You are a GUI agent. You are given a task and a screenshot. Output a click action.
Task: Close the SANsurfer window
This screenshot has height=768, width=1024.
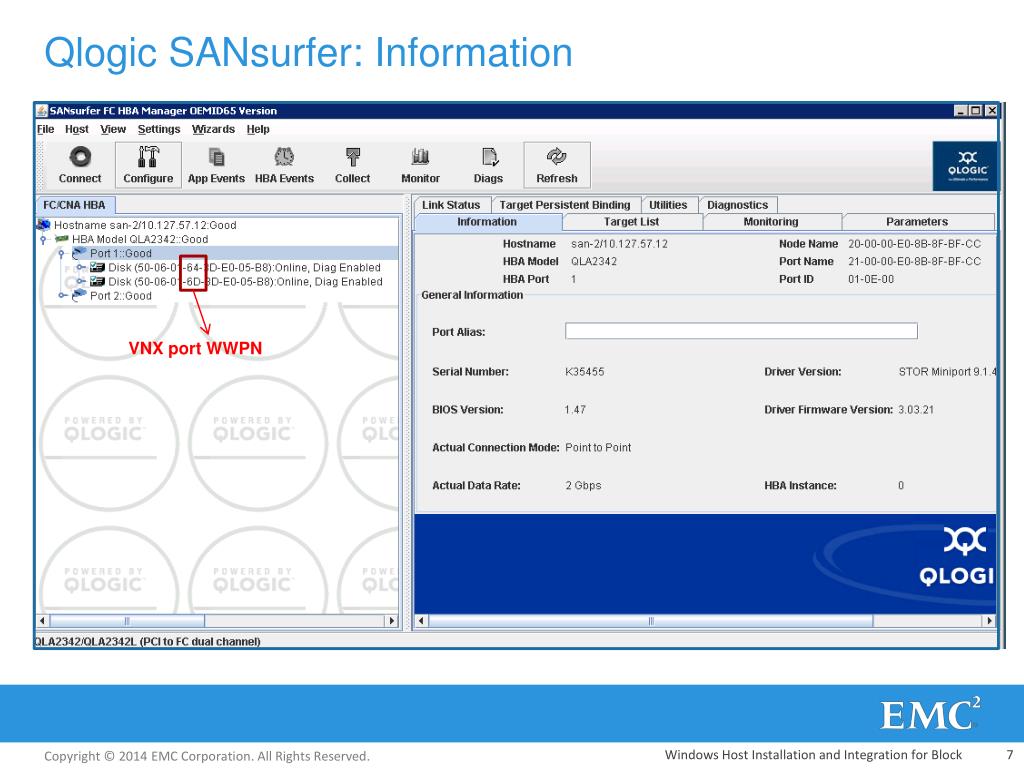(991, 110)
